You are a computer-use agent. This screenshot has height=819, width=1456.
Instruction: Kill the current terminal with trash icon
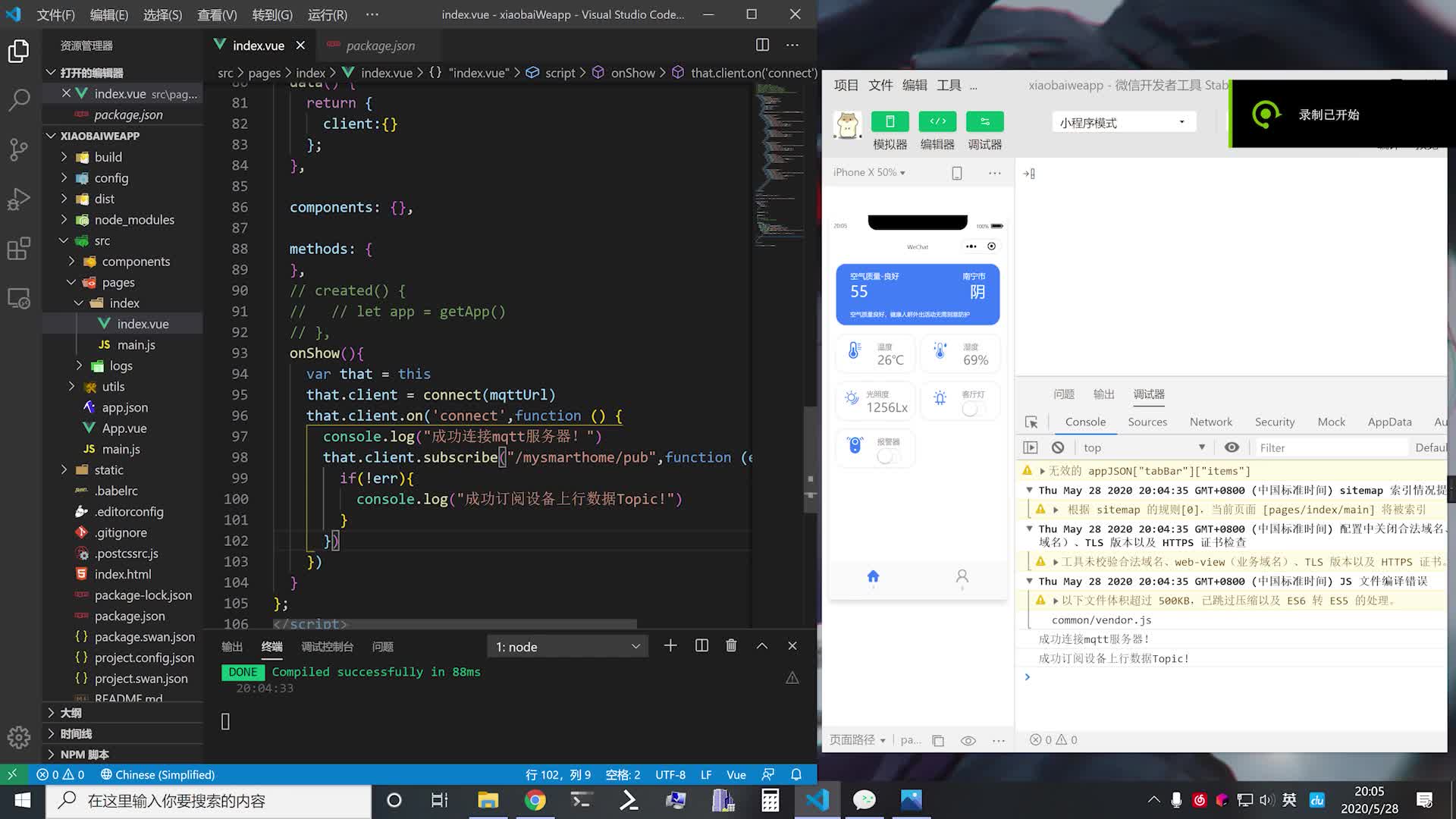(x=731, y=646)
